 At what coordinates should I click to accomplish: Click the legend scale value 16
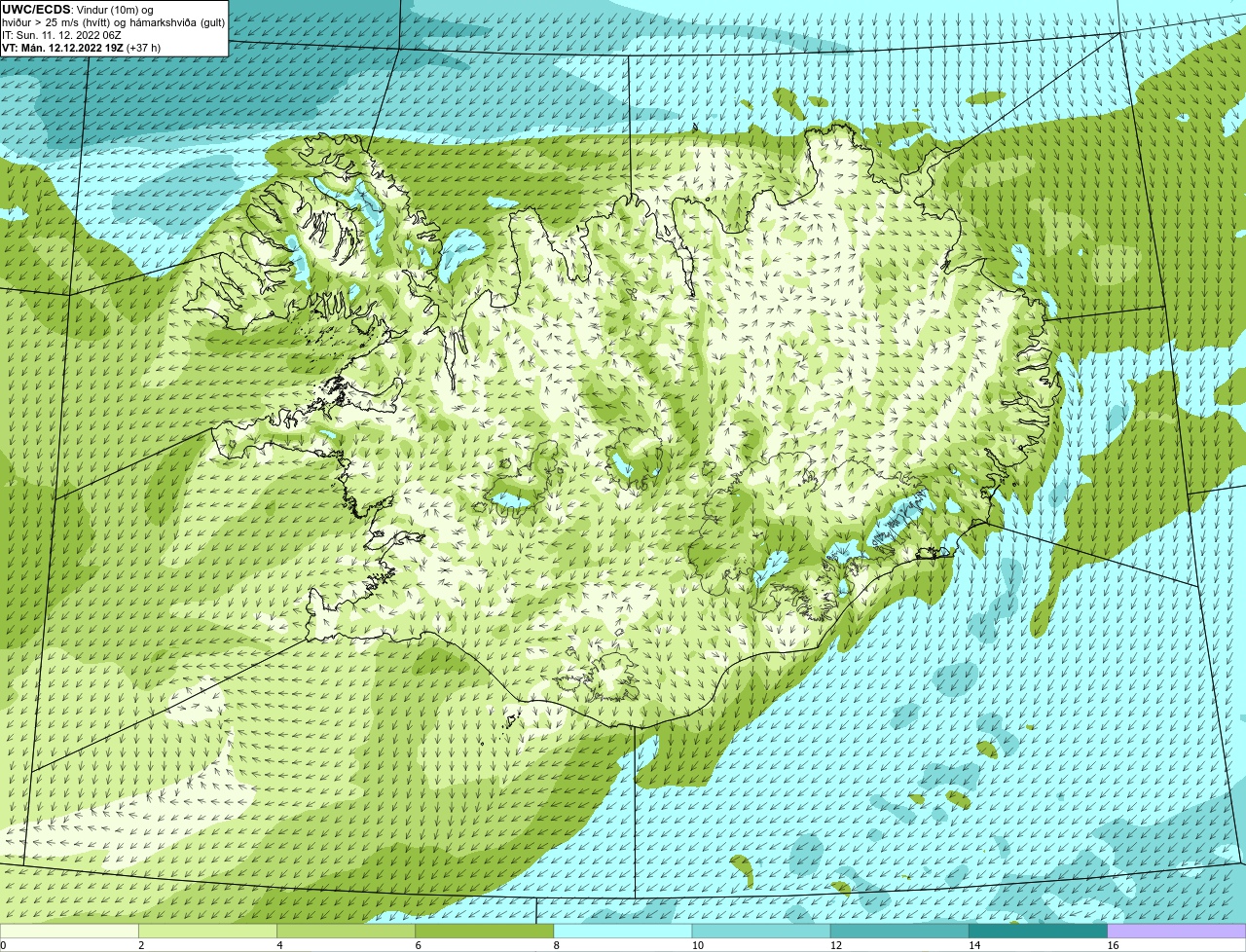click(1113, 945)
